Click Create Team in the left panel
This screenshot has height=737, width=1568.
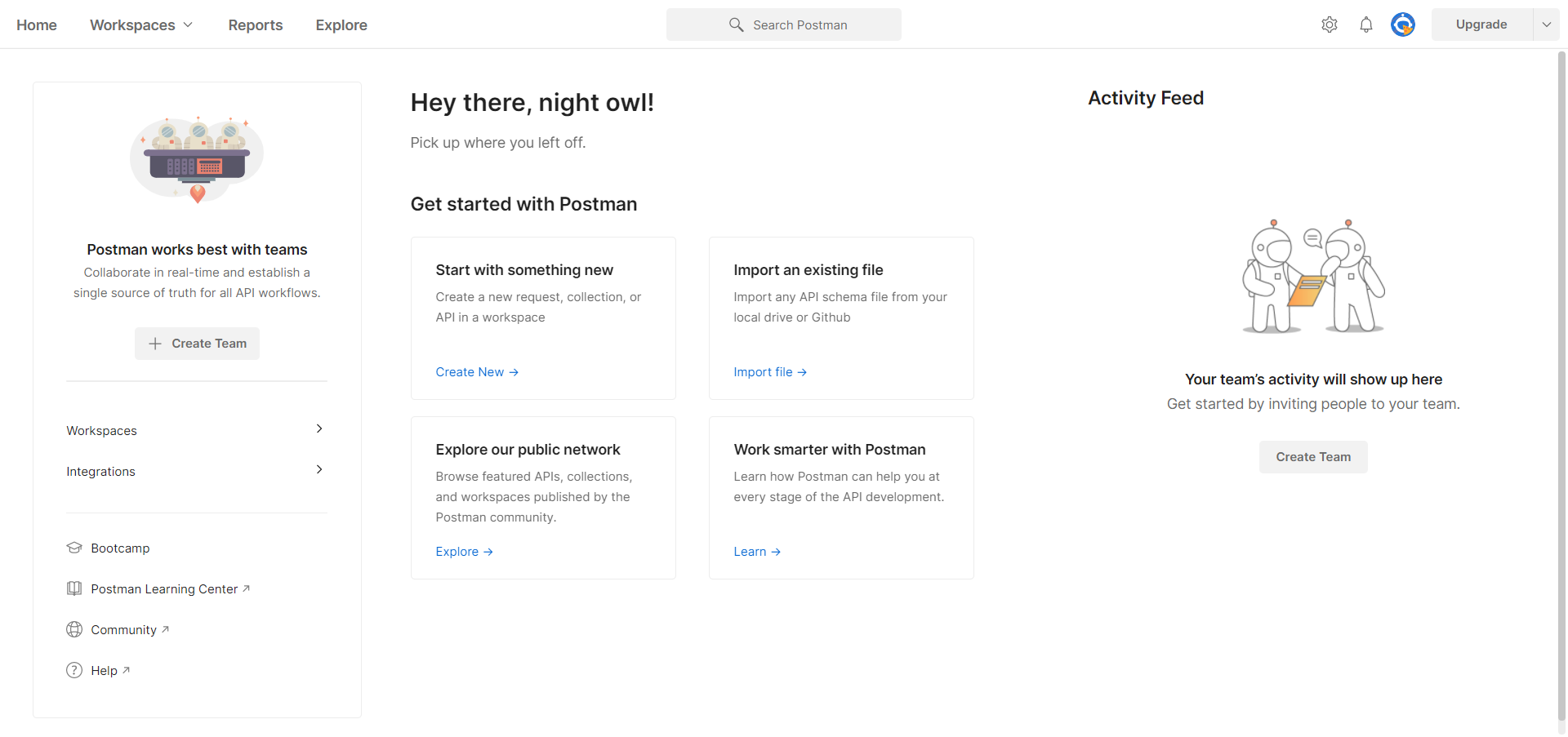[x=197, y=344]
